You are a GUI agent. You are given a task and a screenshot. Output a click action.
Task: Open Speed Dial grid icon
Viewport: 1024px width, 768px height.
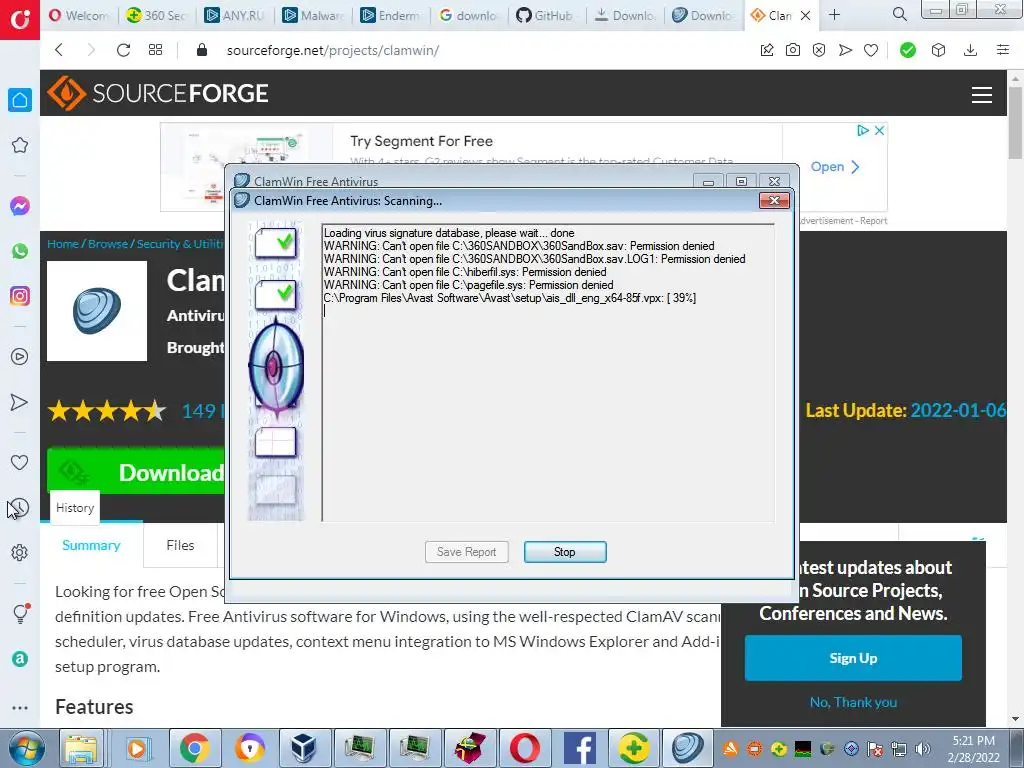click(155, 50)
